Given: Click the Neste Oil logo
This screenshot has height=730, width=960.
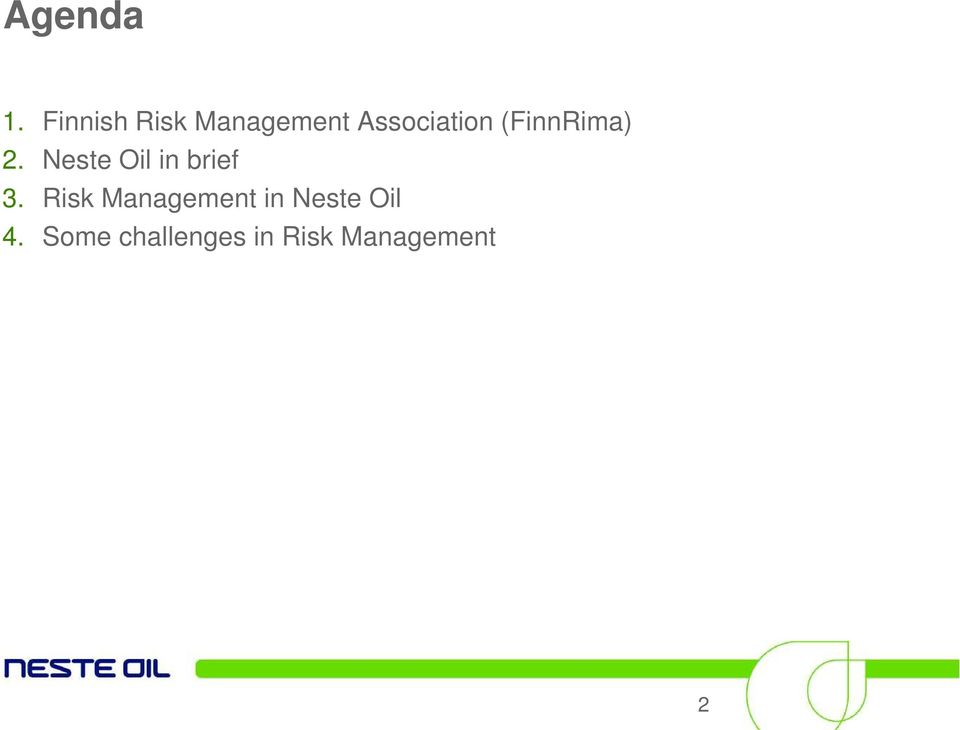Looking at the screenshot, I should [x=87, y=669].
